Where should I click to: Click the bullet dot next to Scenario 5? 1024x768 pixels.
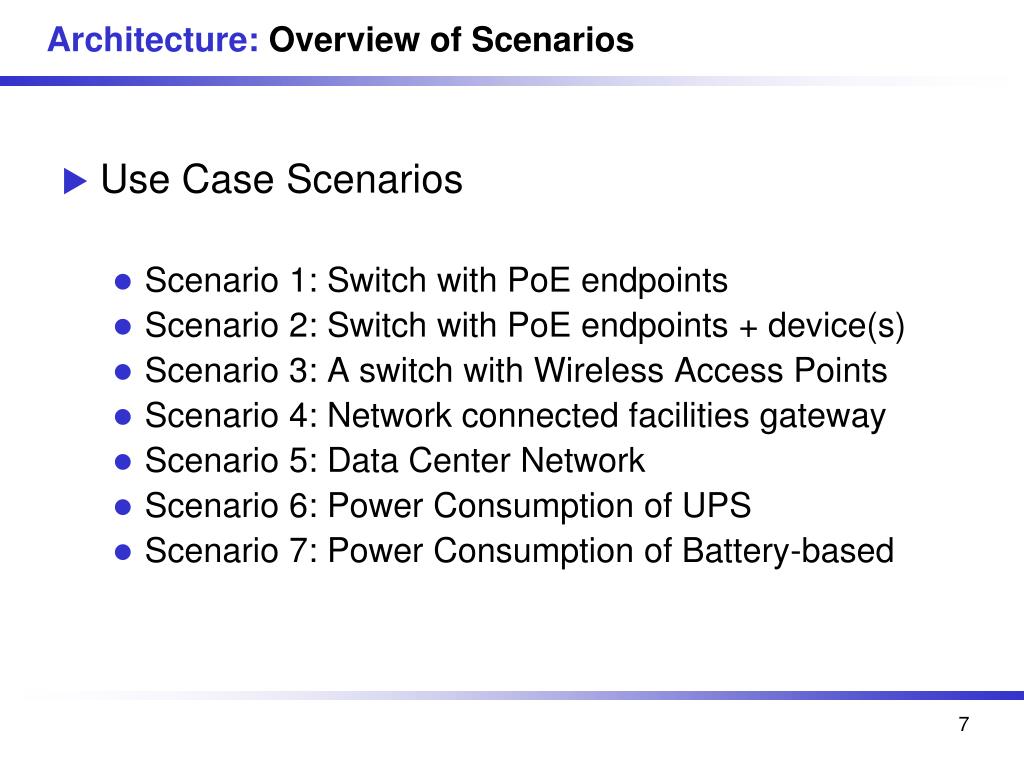123,462
